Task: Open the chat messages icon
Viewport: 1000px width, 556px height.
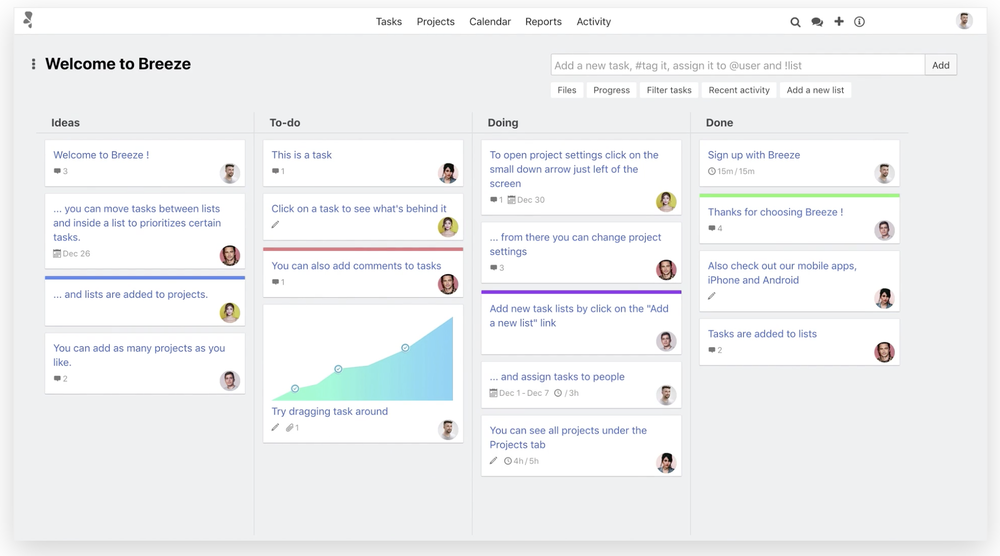Action: click(817, 22)
